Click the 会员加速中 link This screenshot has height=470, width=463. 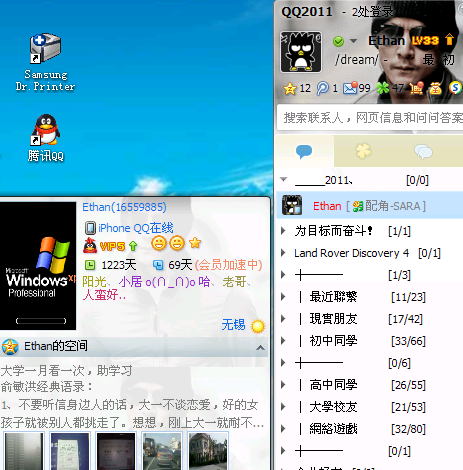(229, 265)
